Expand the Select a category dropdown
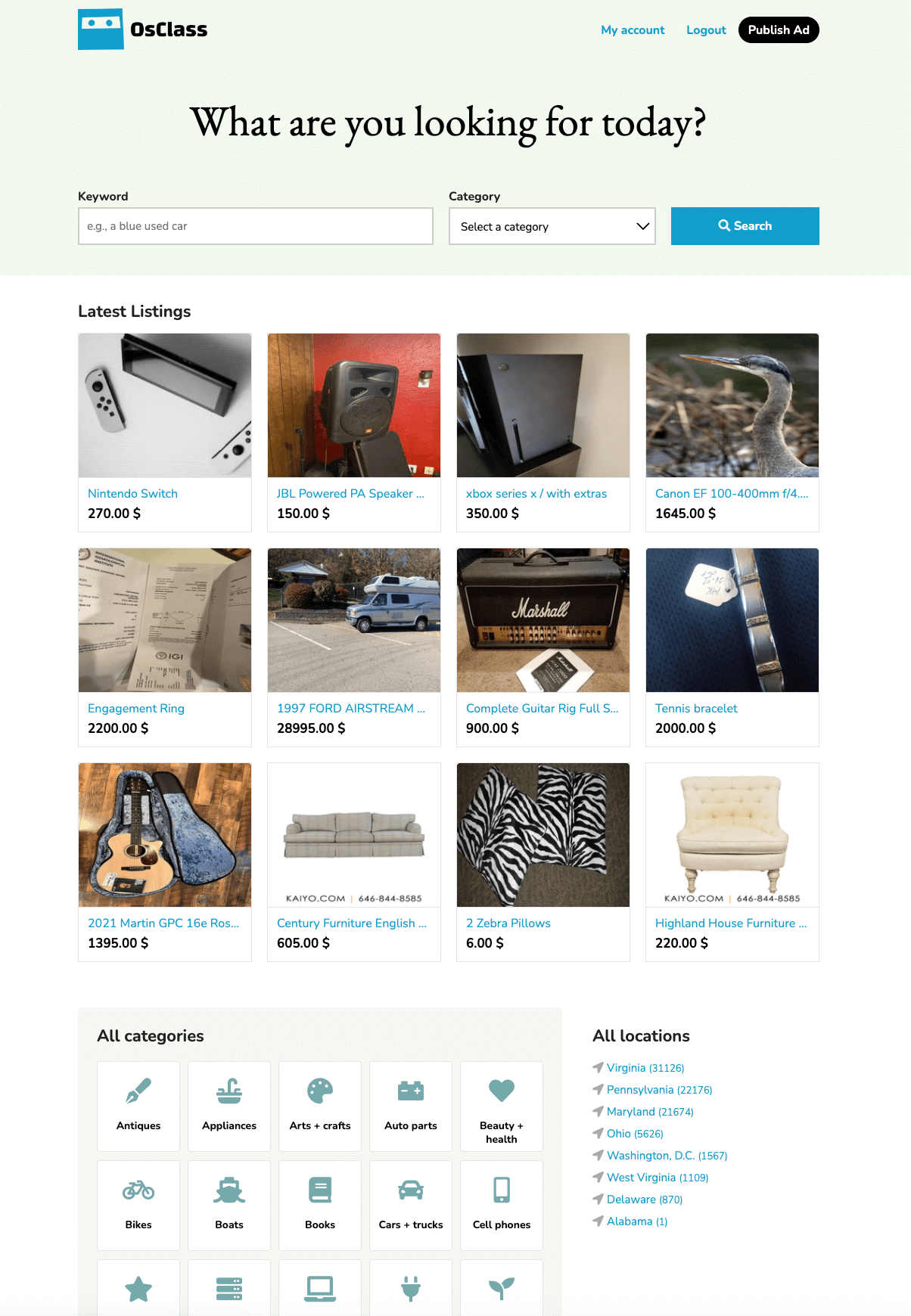Image resolution: width=911 pixels, height=1316 pixels. click(x=552, y=226)
